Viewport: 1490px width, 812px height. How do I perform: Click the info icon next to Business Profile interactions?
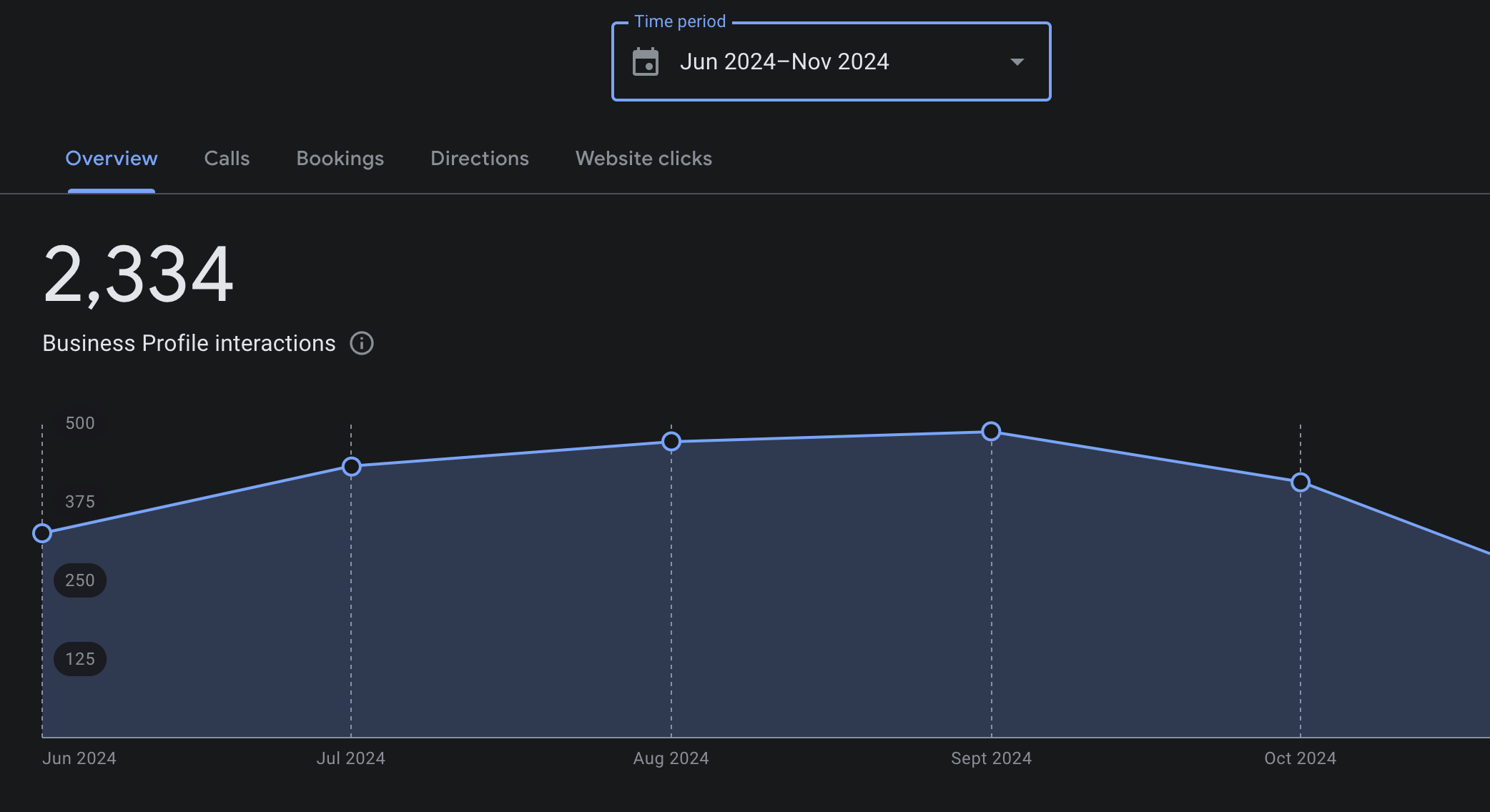362,343
